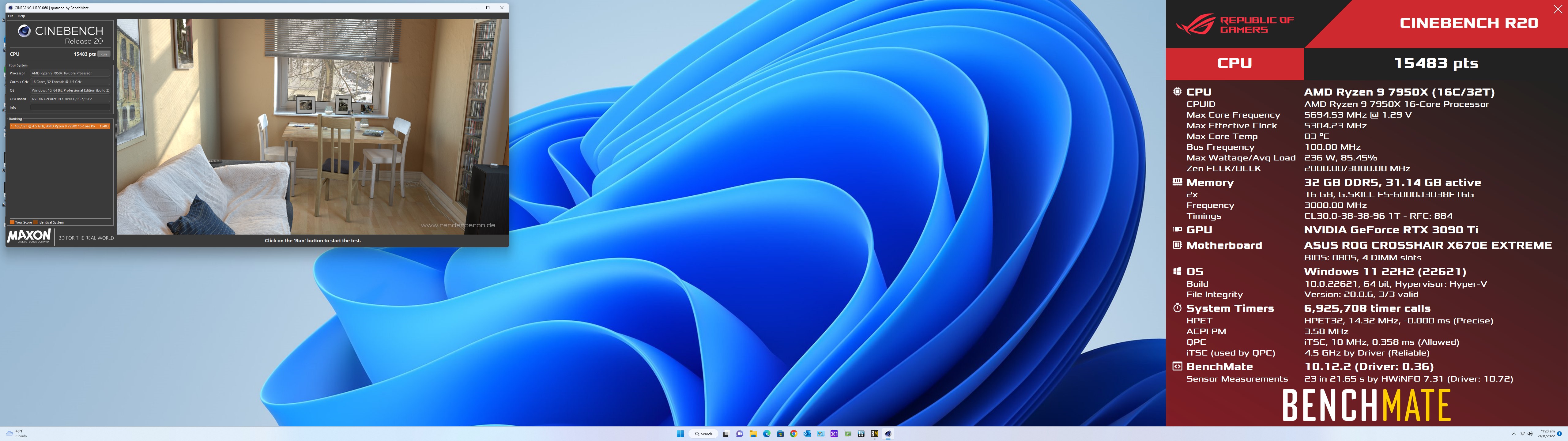This screenshot has width=1568, height=441.
Task: Open the weather widget showing Cloudy
Action: coord(17,434)
